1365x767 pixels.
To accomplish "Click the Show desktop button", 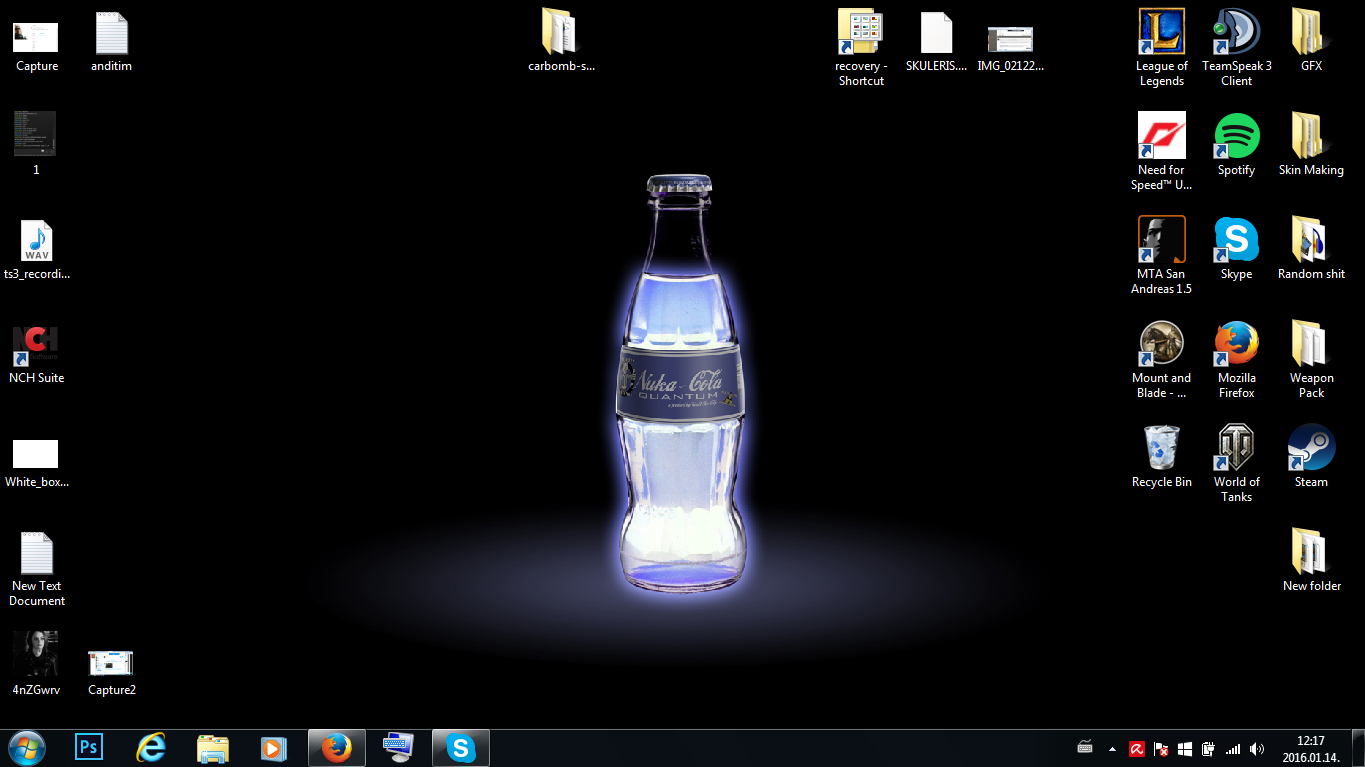I will (x=1358, y=748).
